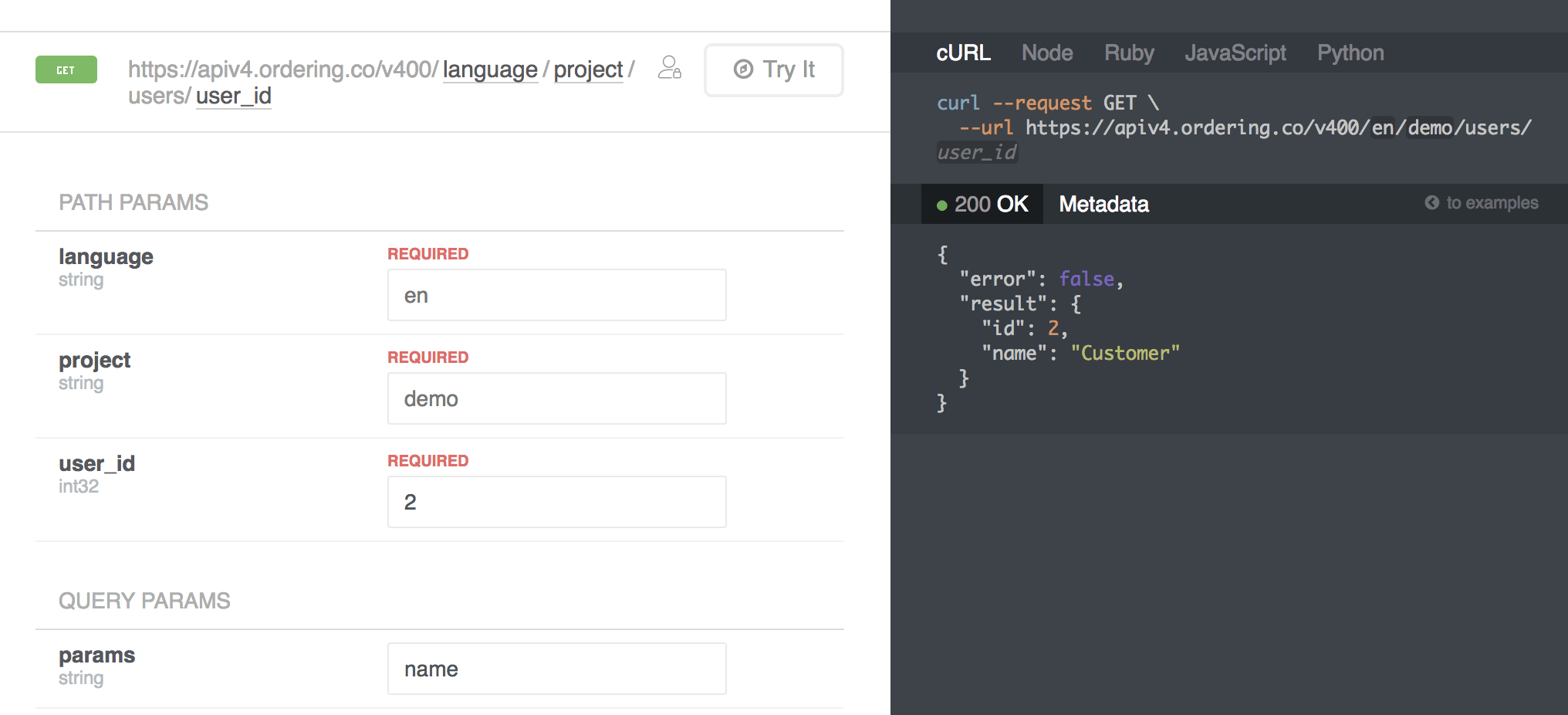This screenshot has height=715, width=1568.
Task: Select the green GET method badge
Action: pos(66,69)
